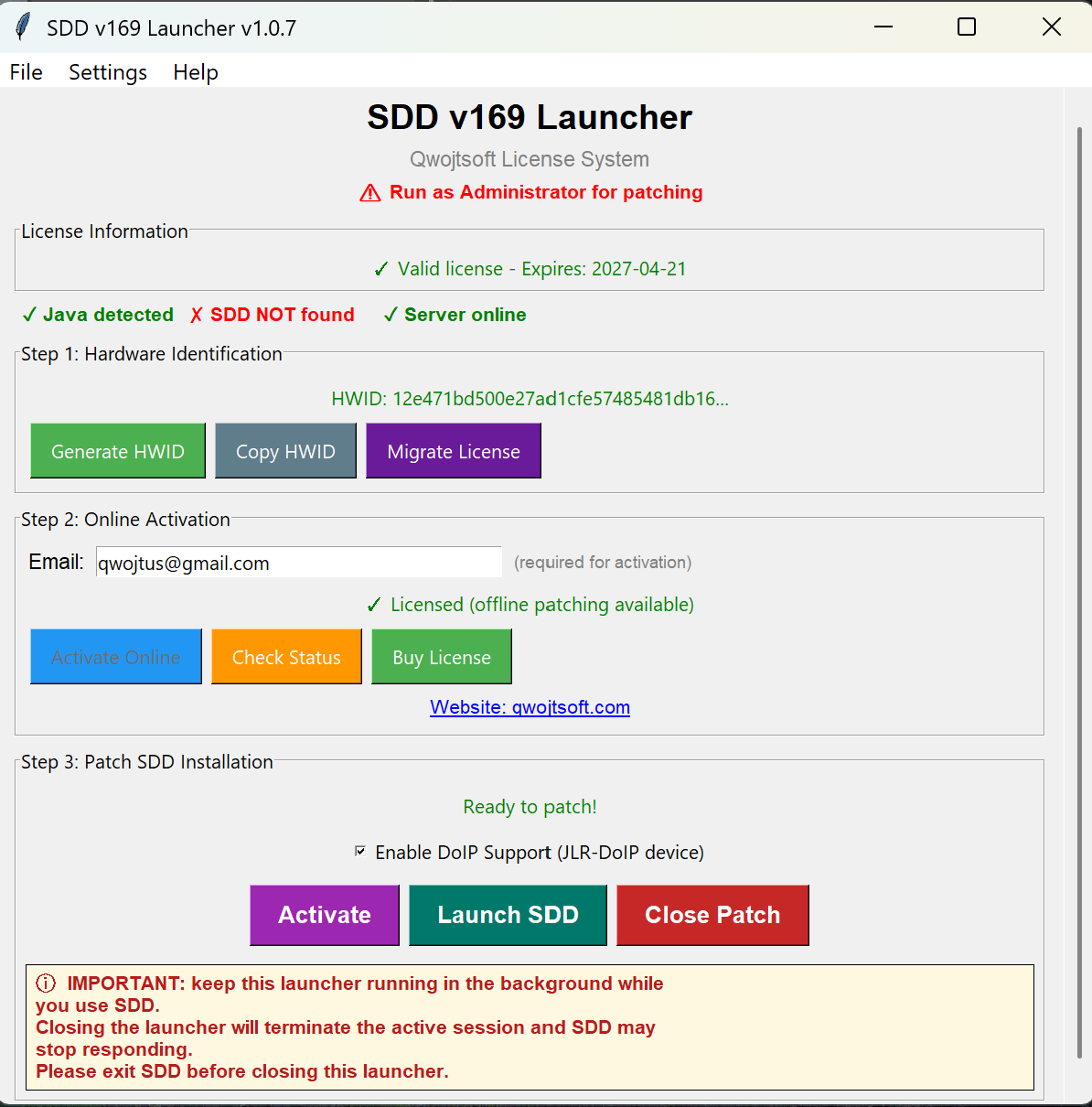The height and width of the screenshot is (1107, 1092).
Task: Open the Help menu
Action: [195, 72]
